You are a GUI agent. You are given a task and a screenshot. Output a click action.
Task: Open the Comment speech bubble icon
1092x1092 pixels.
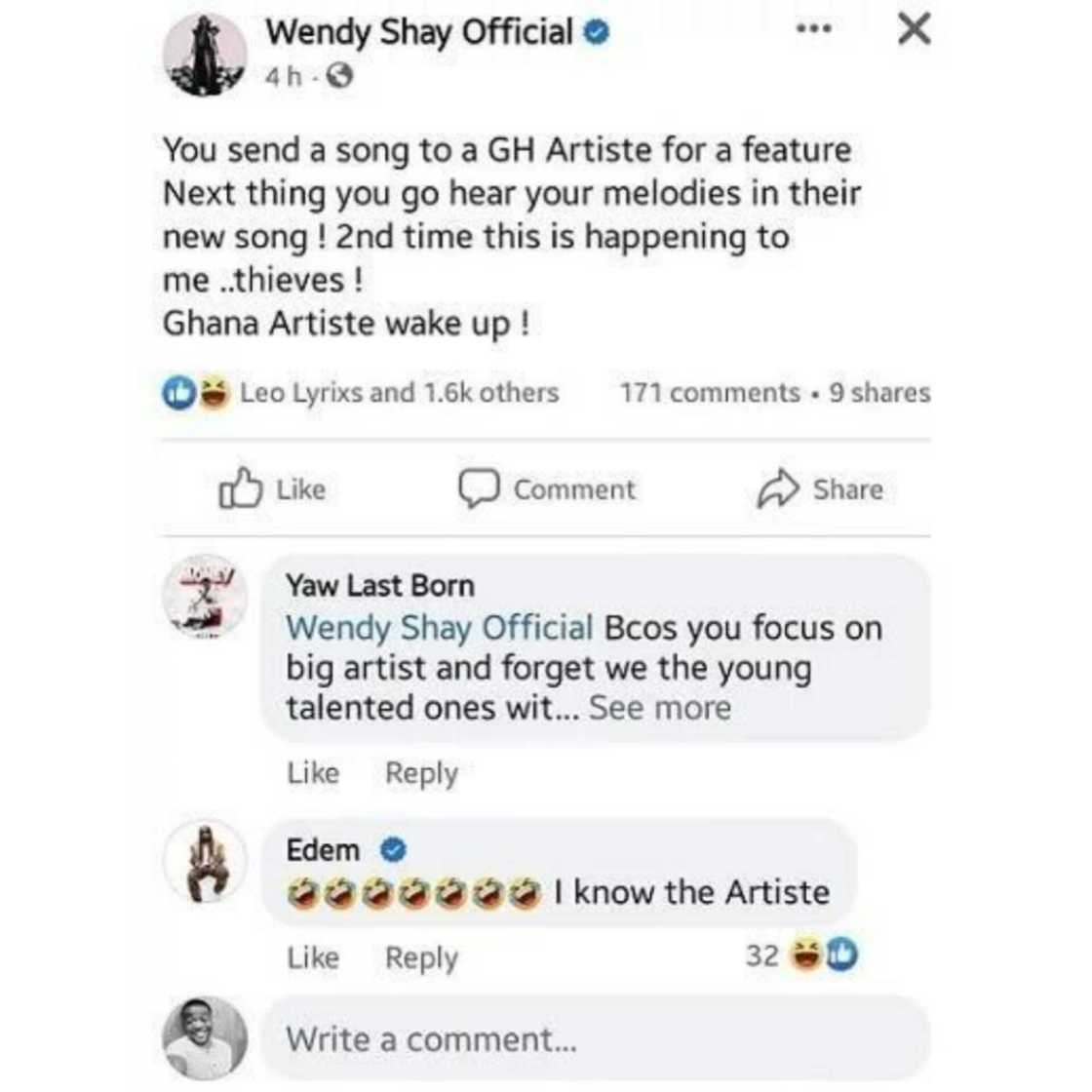(x=482, y=488)
